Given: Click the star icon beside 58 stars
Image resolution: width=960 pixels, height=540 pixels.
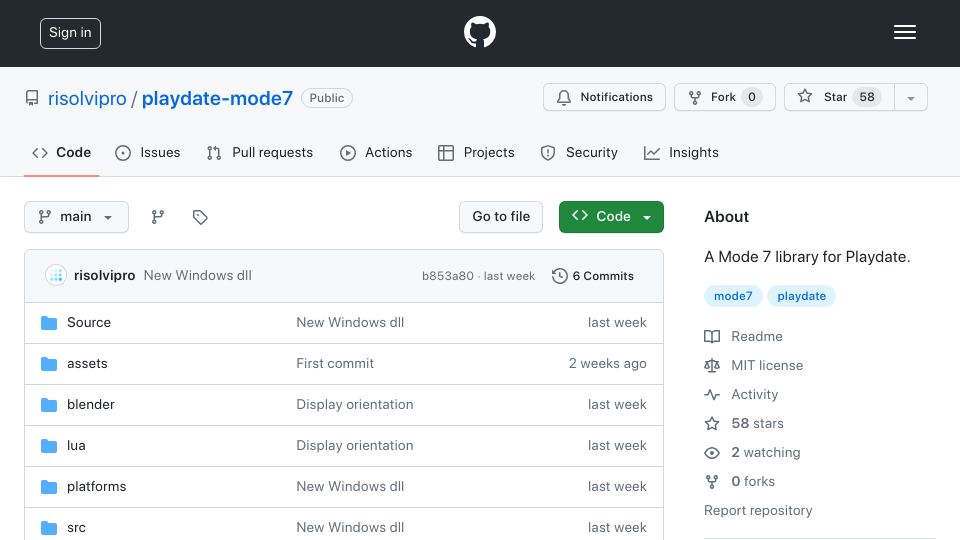Looking at the screenshot, I should (x=712, y=424).
